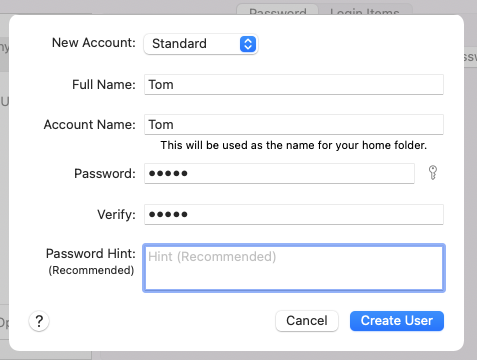
Task: Focus the Account Name text field
Action: point(294,125)
